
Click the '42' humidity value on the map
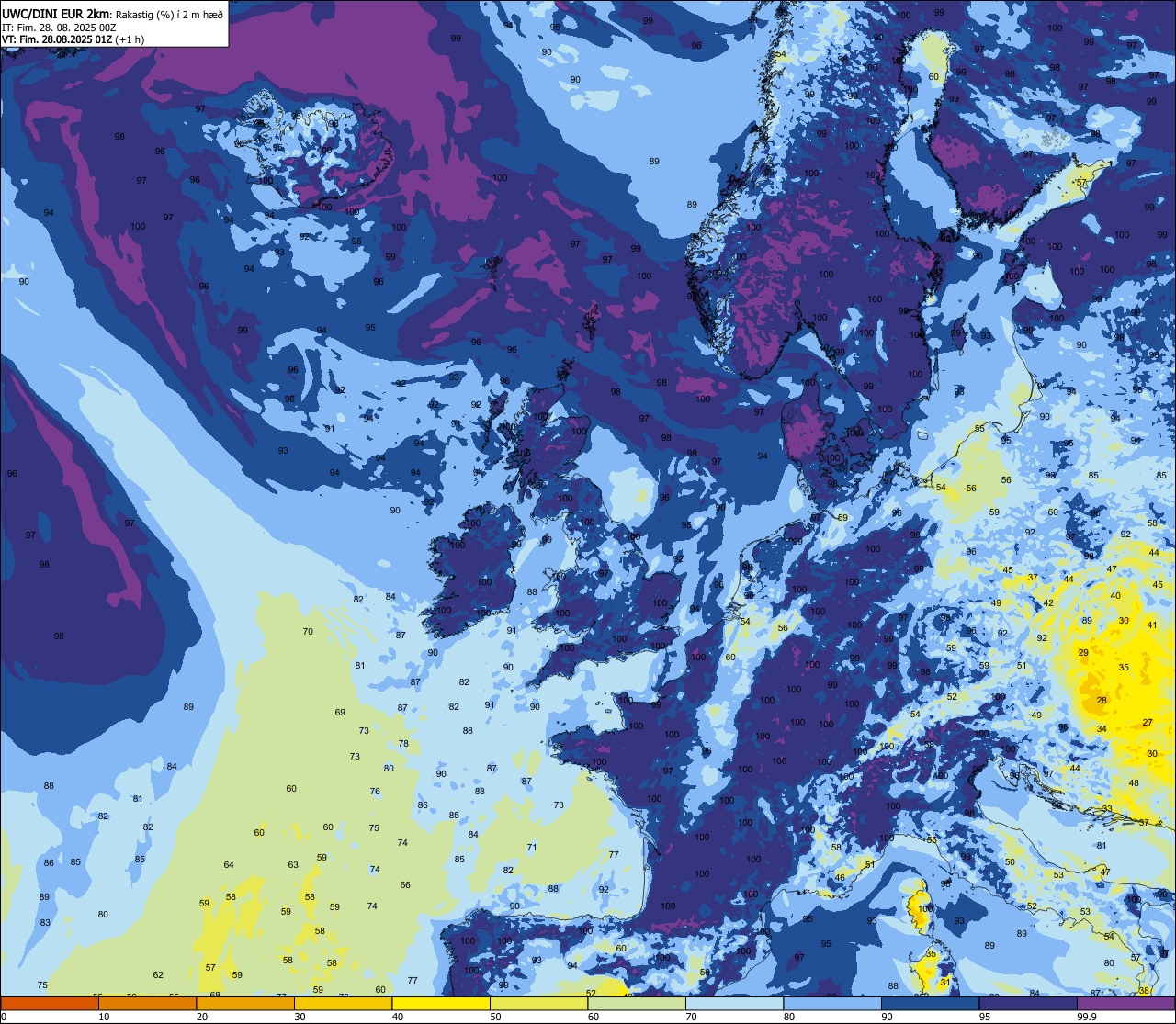1048,603
